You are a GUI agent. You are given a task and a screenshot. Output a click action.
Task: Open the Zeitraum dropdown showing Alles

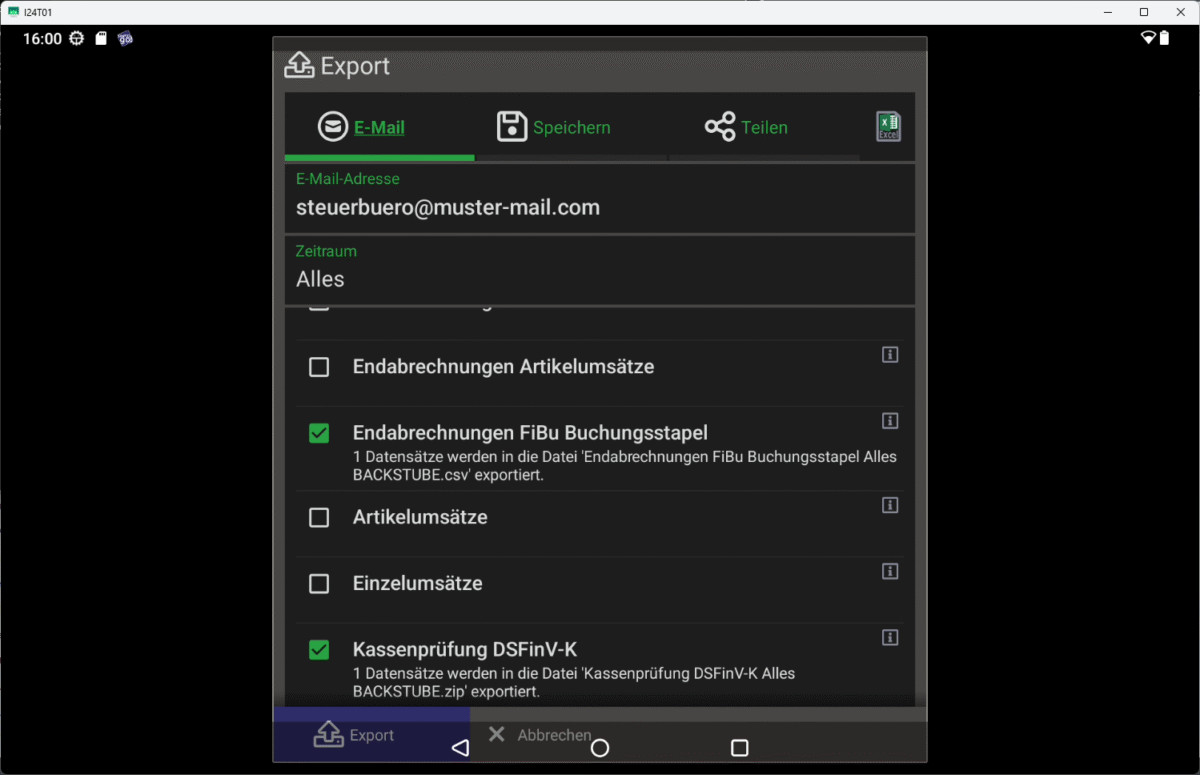(x=600, y=279)
